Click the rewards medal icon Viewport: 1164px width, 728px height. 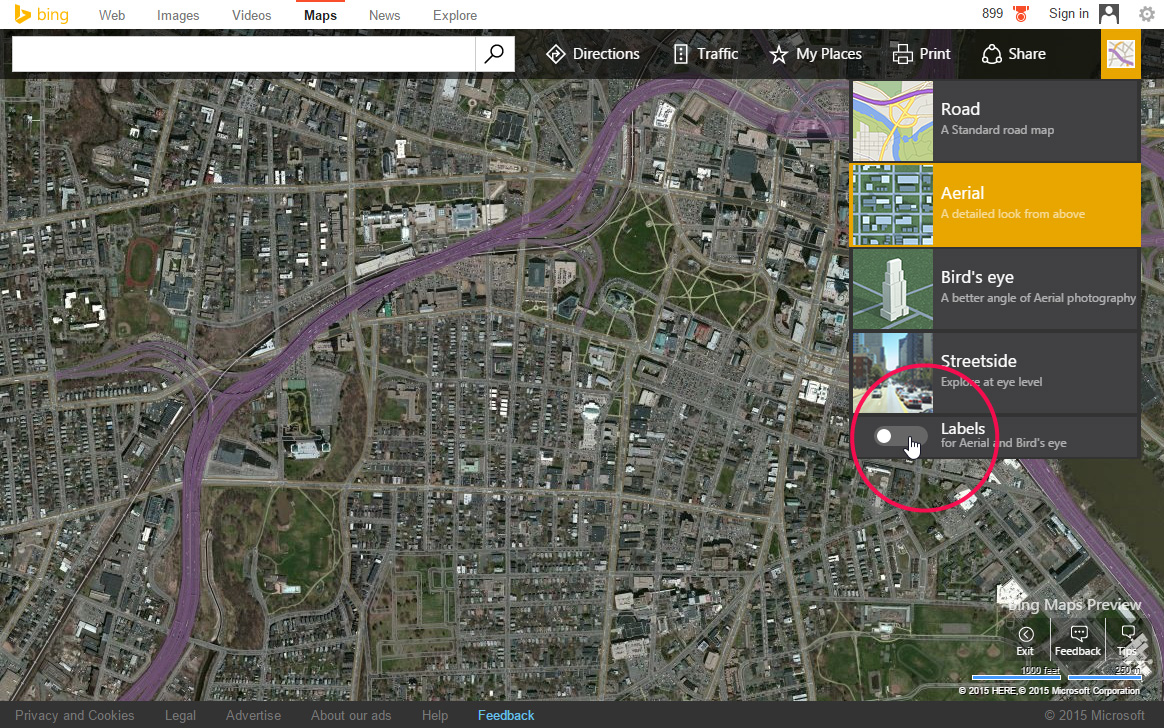[1021, 14]
